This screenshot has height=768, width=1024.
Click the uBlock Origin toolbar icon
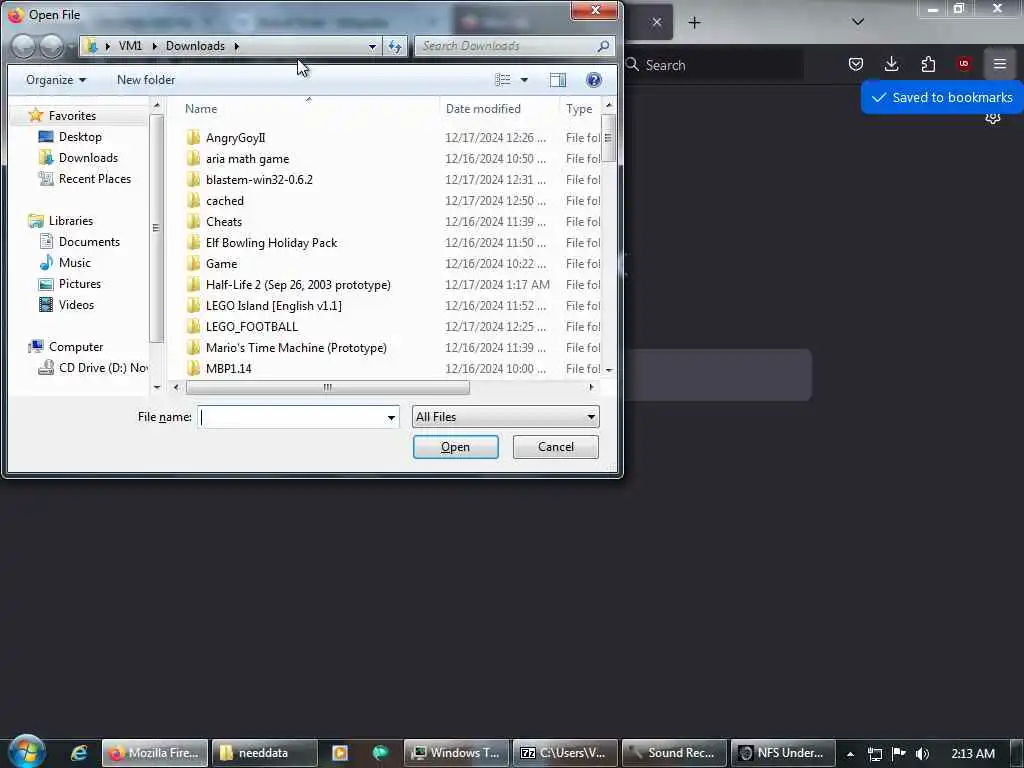pyautogui.click(x=963, y=64)
